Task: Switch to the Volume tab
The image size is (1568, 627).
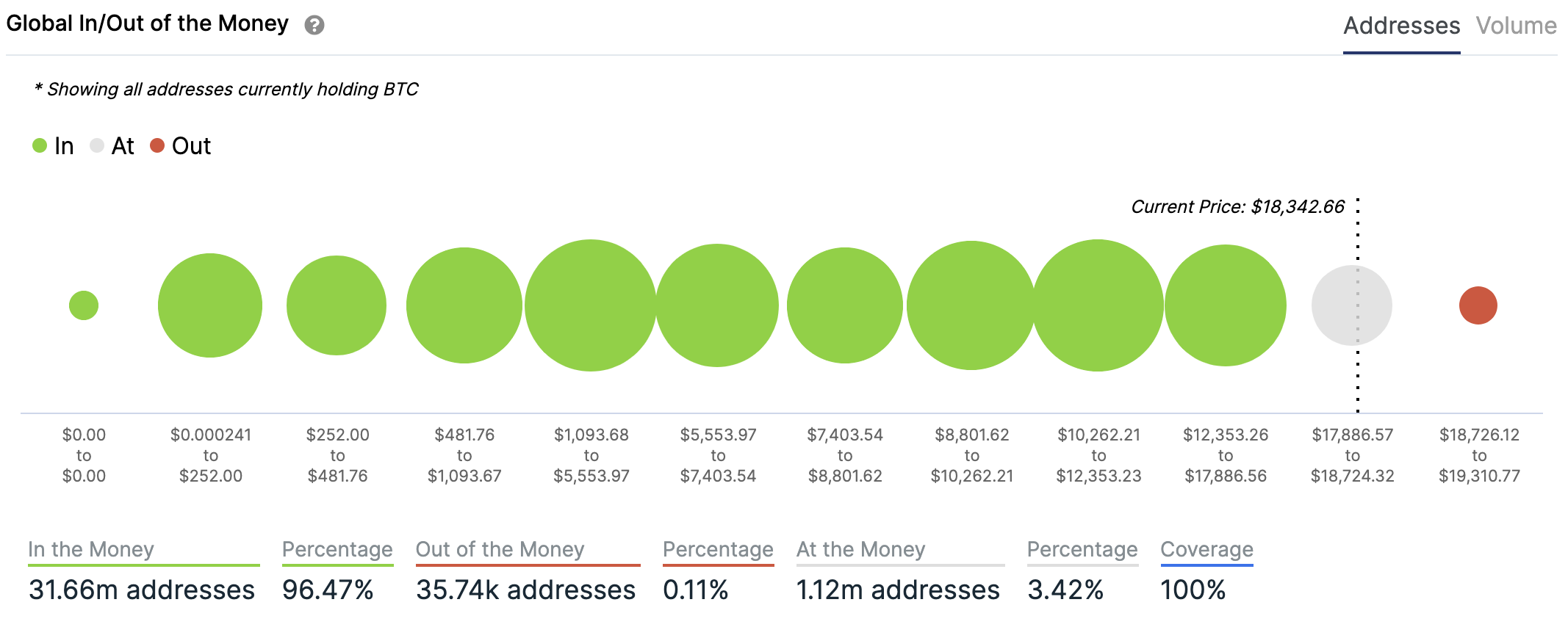Action: (x=1516, y=26)
